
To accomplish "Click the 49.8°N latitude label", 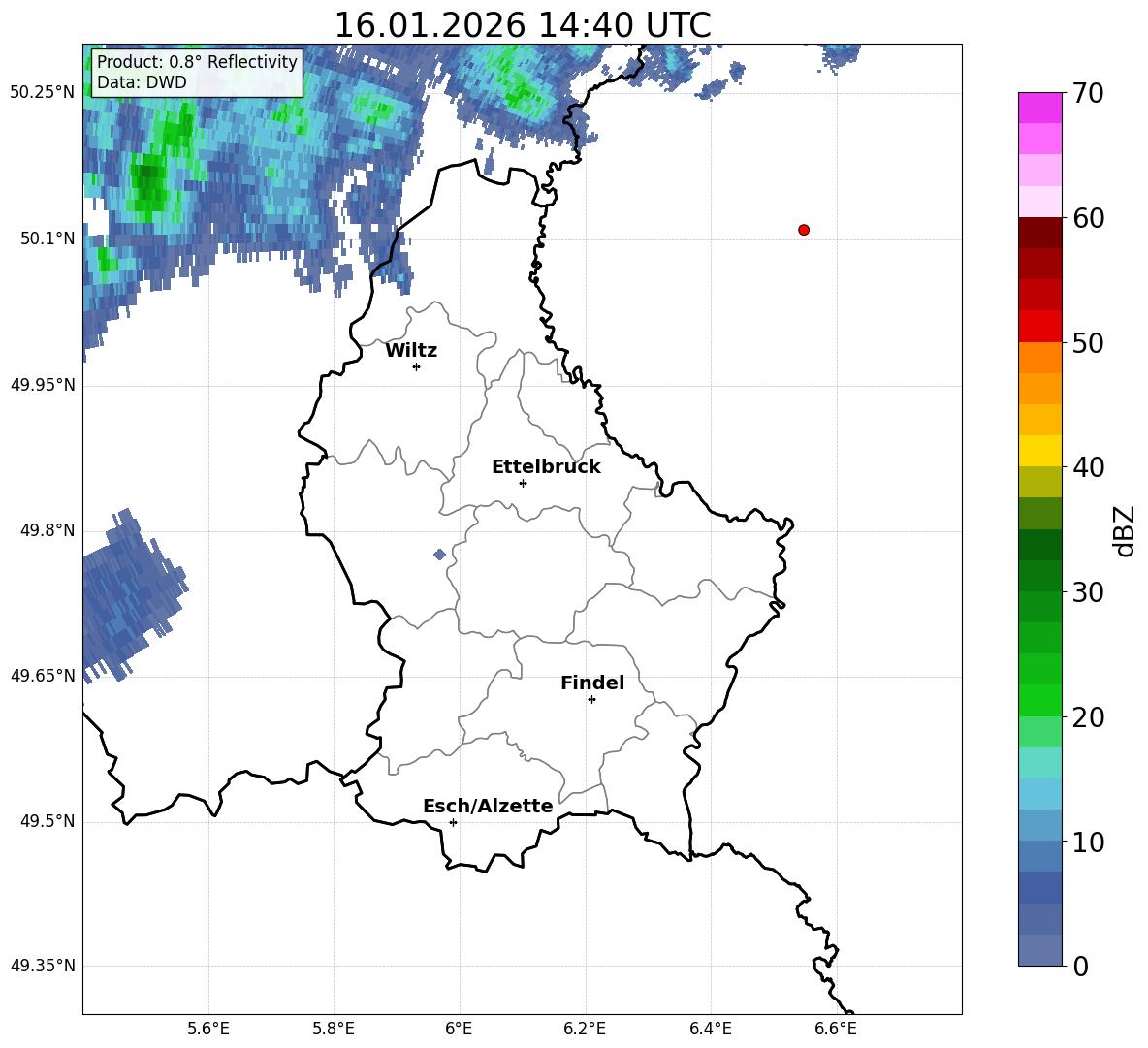I will click(x=48, y=530).
